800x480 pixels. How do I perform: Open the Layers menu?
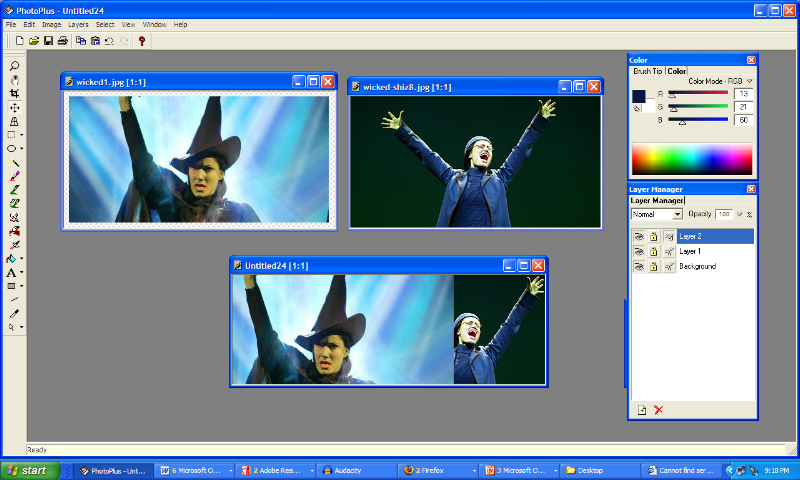click(x=78, y=24)
